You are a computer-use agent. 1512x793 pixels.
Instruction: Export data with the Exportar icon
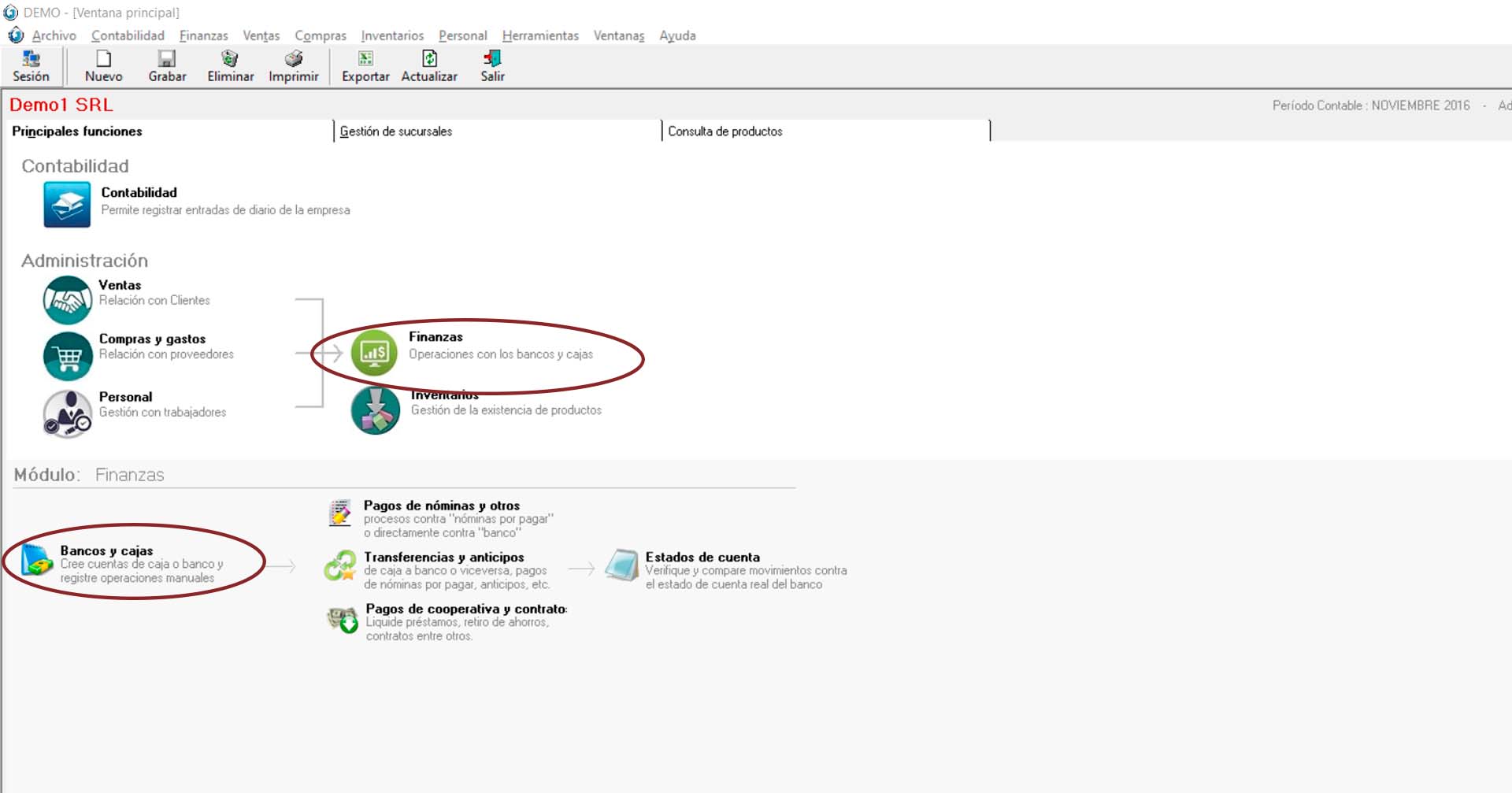coord(365,59)
